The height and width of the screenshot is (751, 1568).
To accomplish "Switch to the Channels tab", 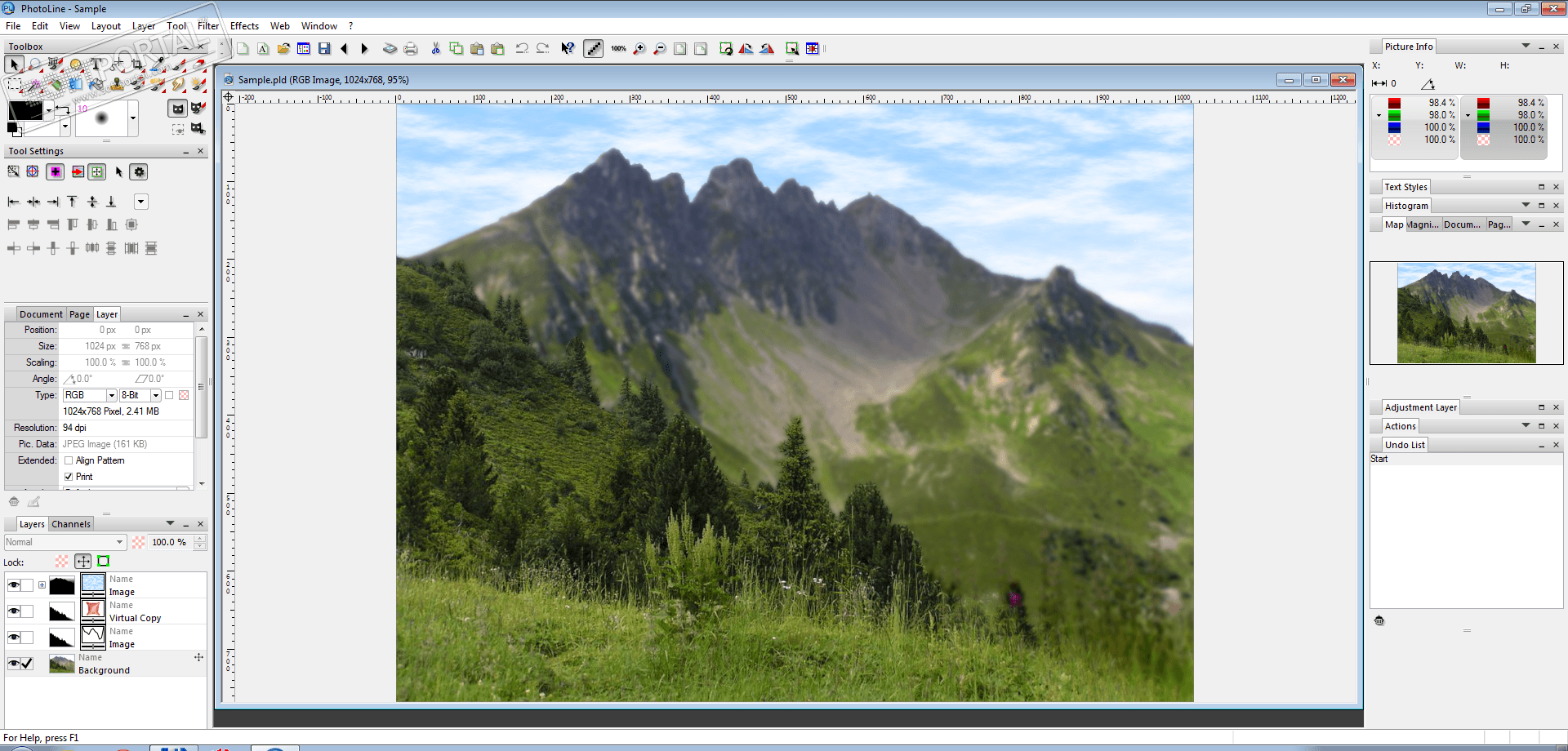I will [71, 524].
